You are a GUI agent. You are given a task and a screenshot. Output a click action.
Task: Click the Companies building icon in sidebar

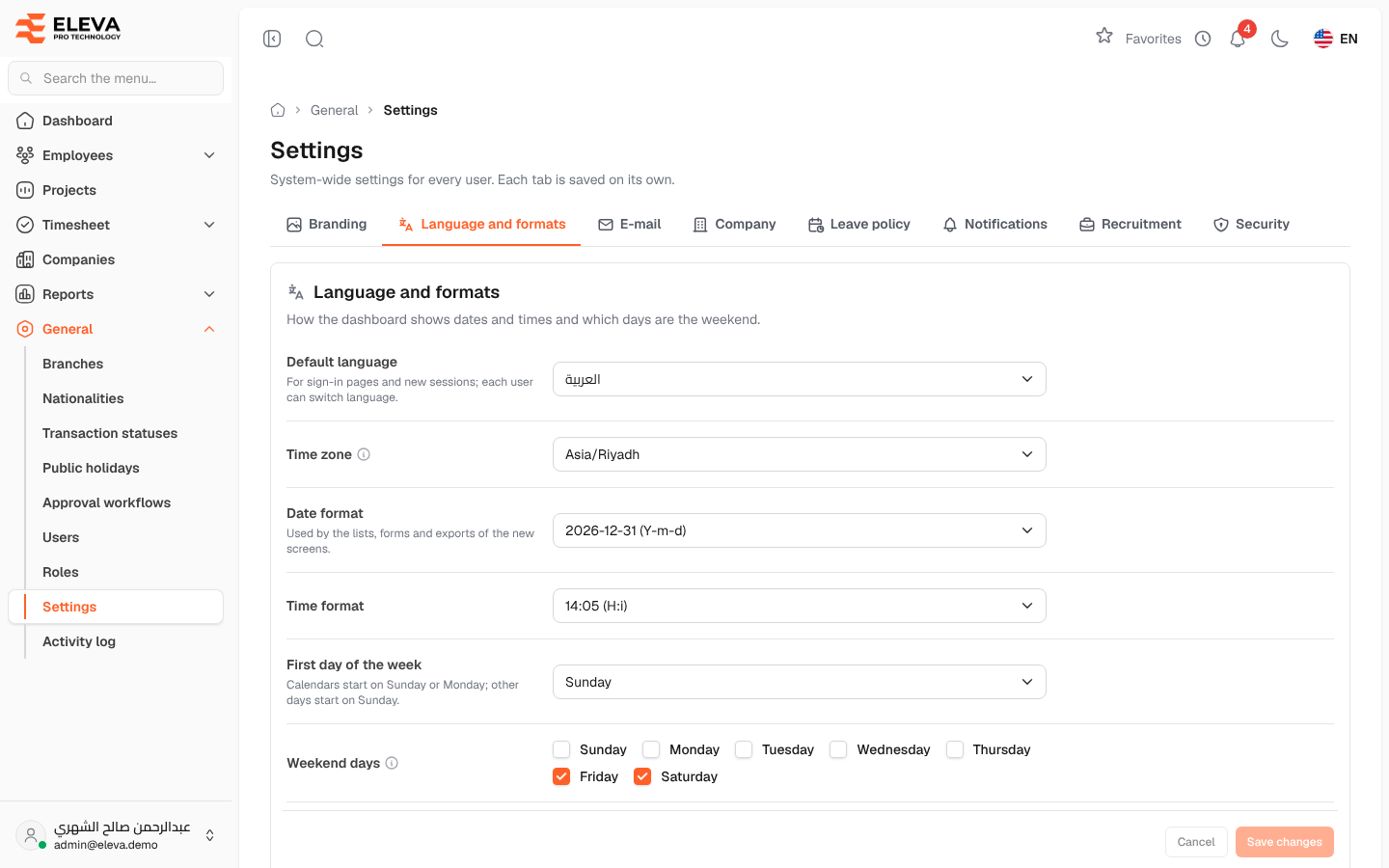[x=25, y=259]
